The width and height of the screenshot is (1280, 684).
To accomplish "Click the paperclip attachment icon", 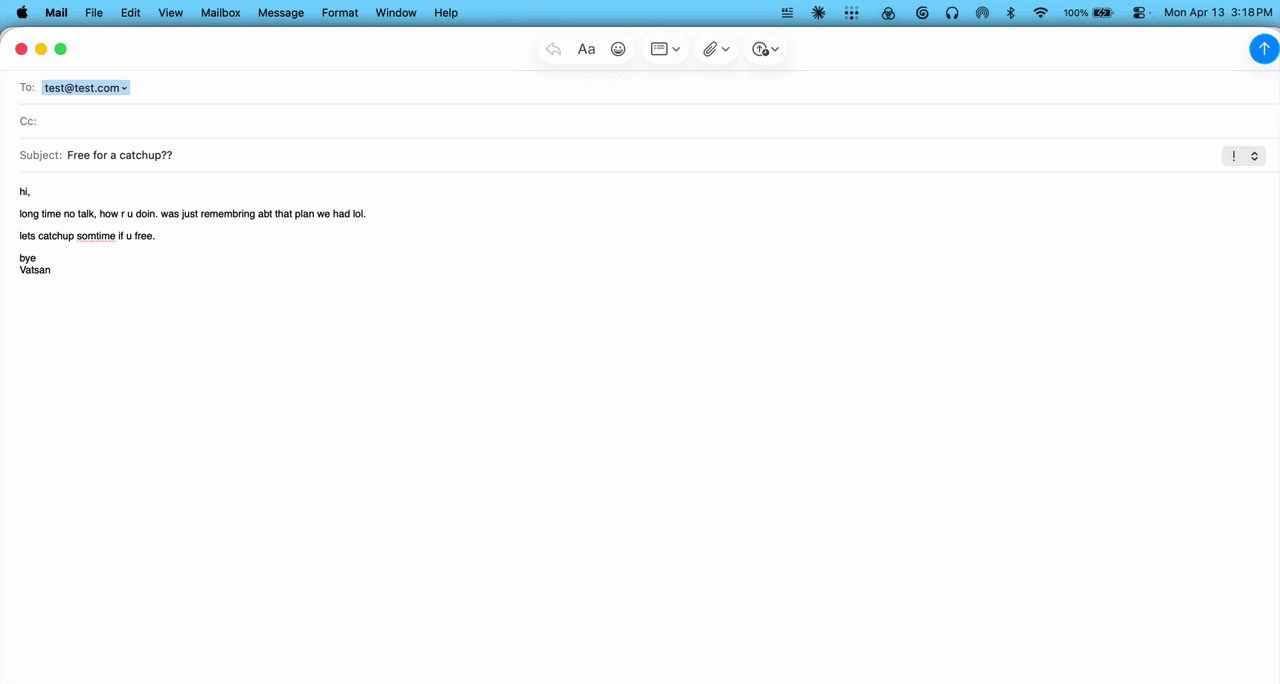I will [x=709, y=49].
